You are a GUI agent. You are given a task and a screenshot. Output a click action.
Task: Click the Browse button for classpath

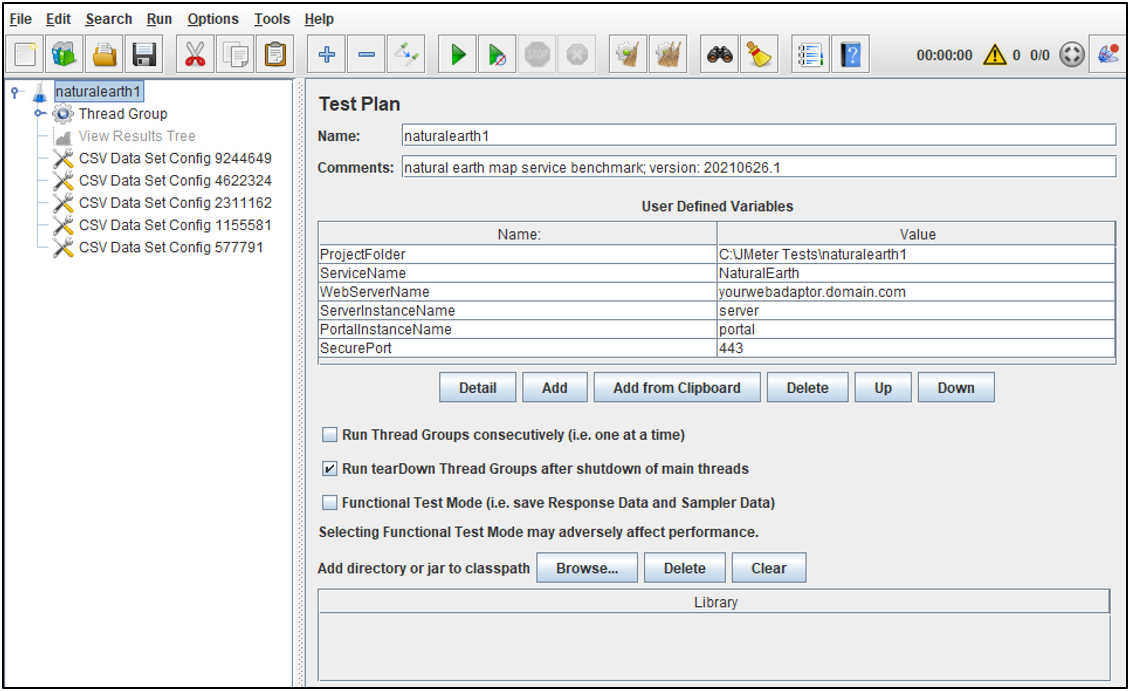click(587, 567)
